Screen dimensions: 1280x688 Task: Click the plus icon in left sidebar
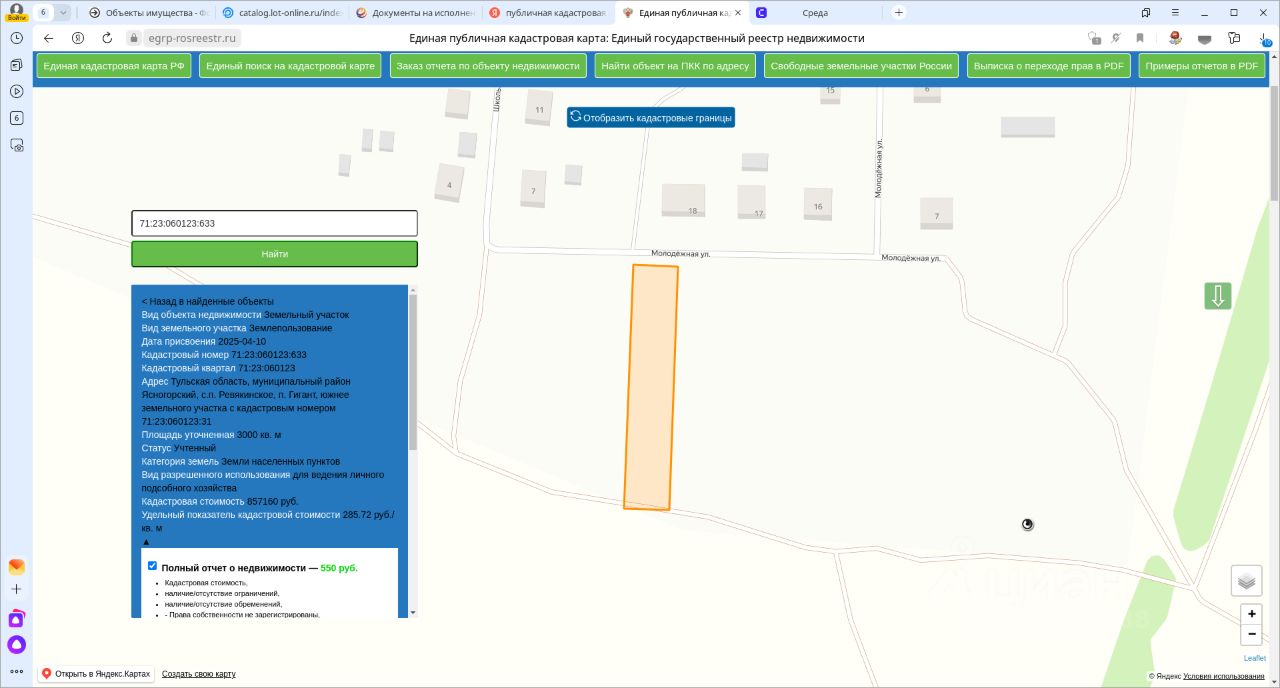point(16,590)
